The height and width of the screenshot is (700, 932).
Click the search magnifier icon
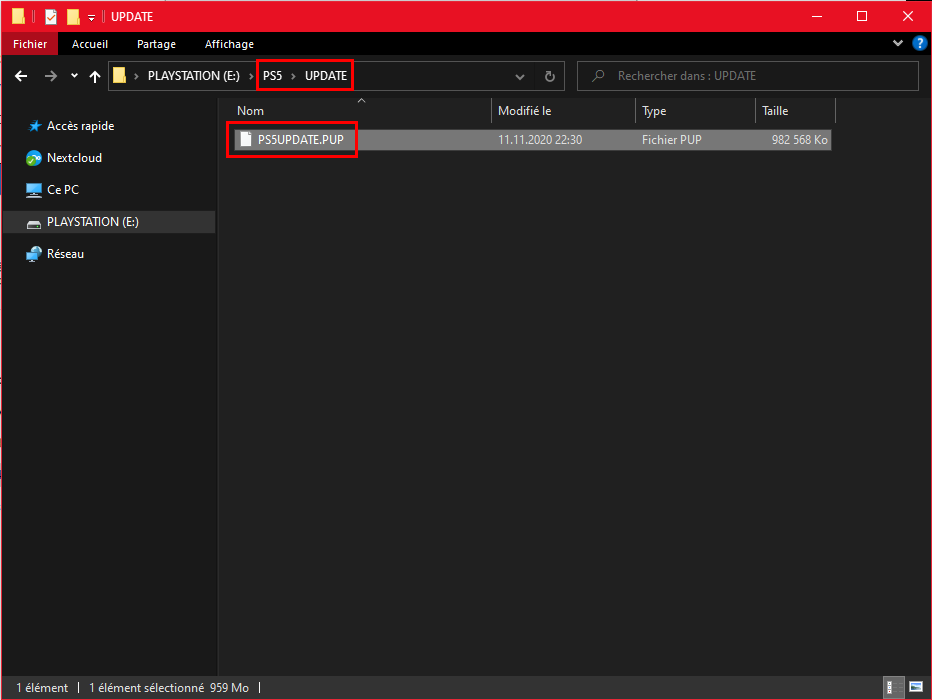click(598, 76)
